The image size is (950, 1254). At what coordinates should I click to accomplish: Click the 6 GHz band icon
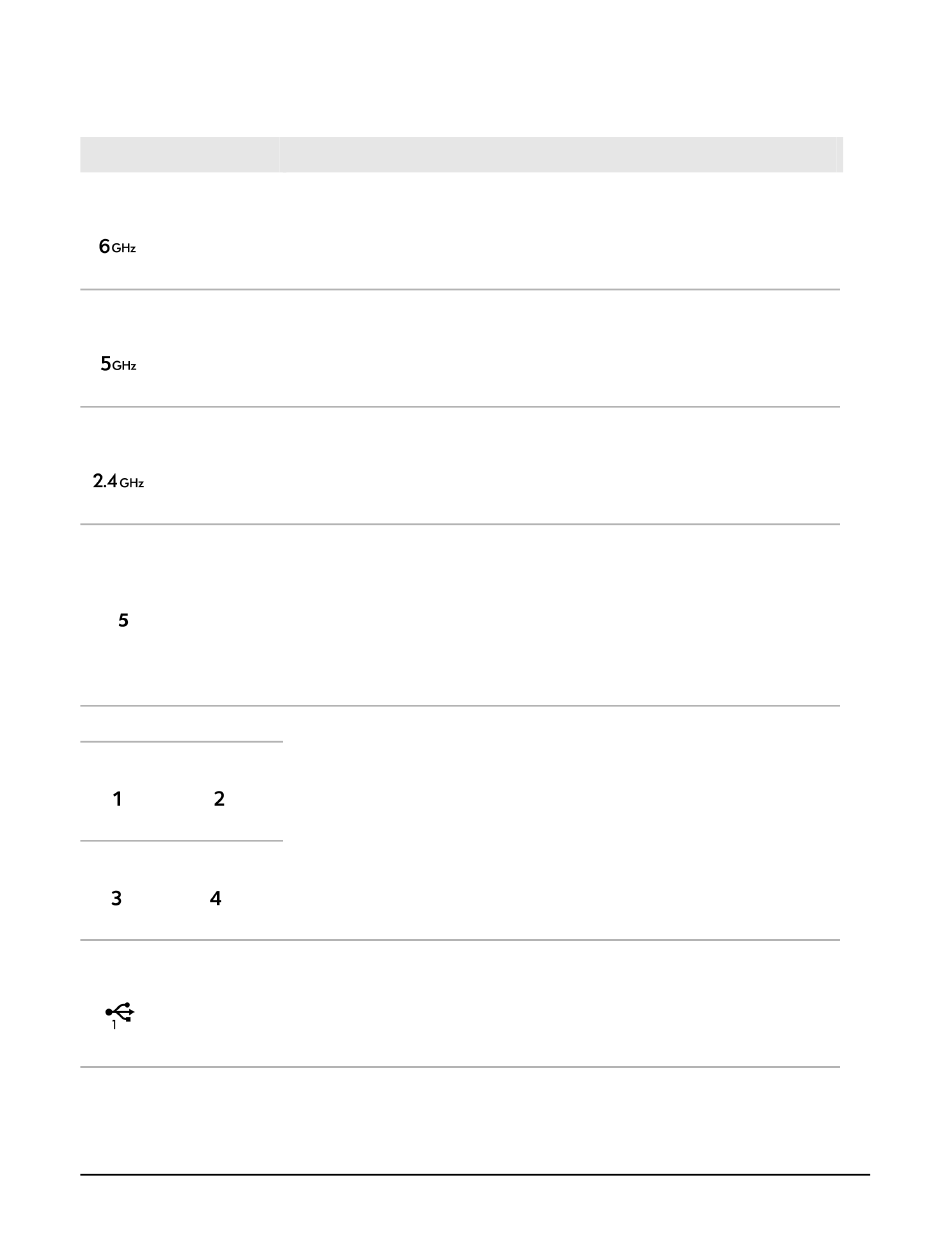click(117, 247)
